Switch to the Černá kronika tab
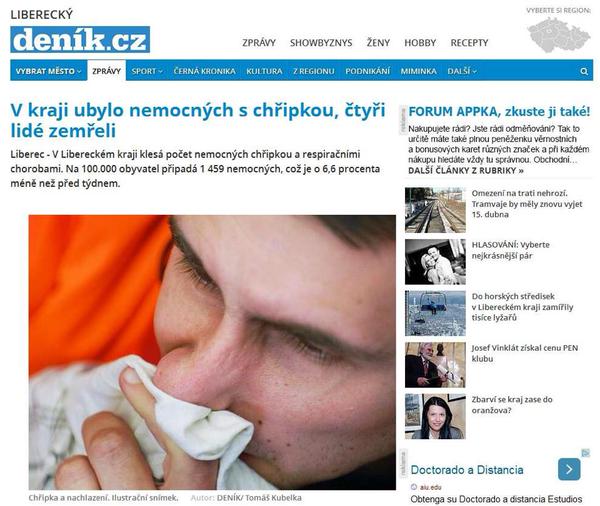This screenshot has height=506, width=600. (x=204, y=71)
